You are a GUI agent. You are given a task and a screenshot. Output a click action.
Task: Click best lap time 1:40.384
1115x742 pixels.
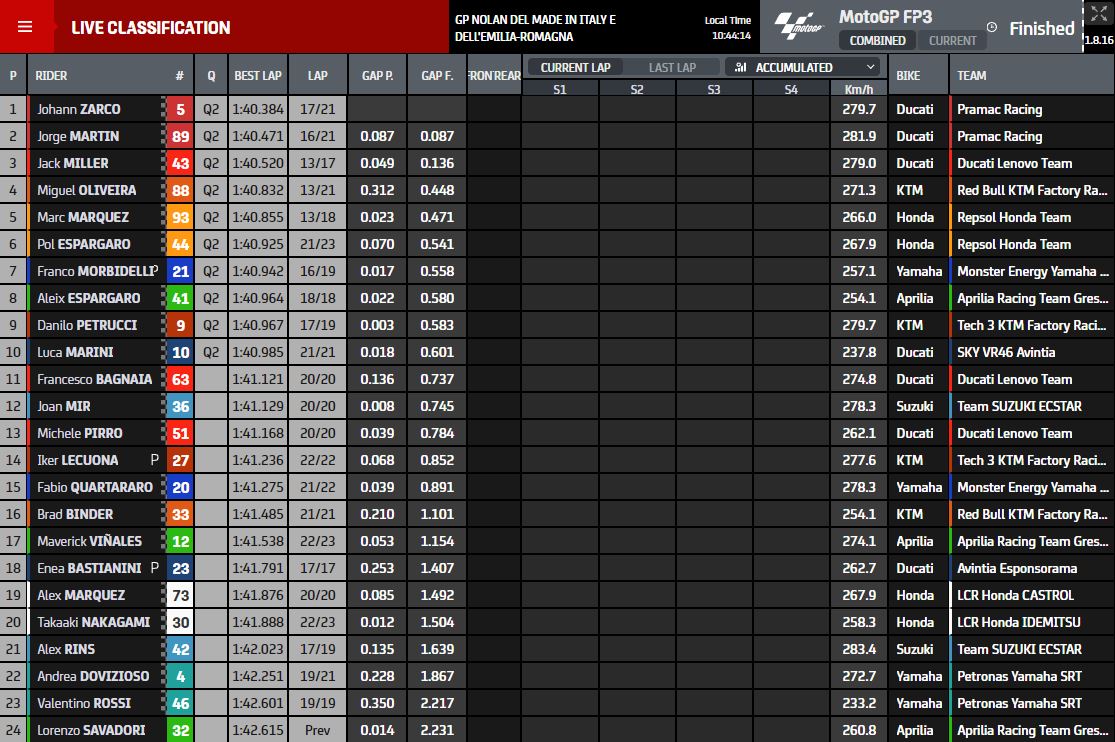[258, 110]
